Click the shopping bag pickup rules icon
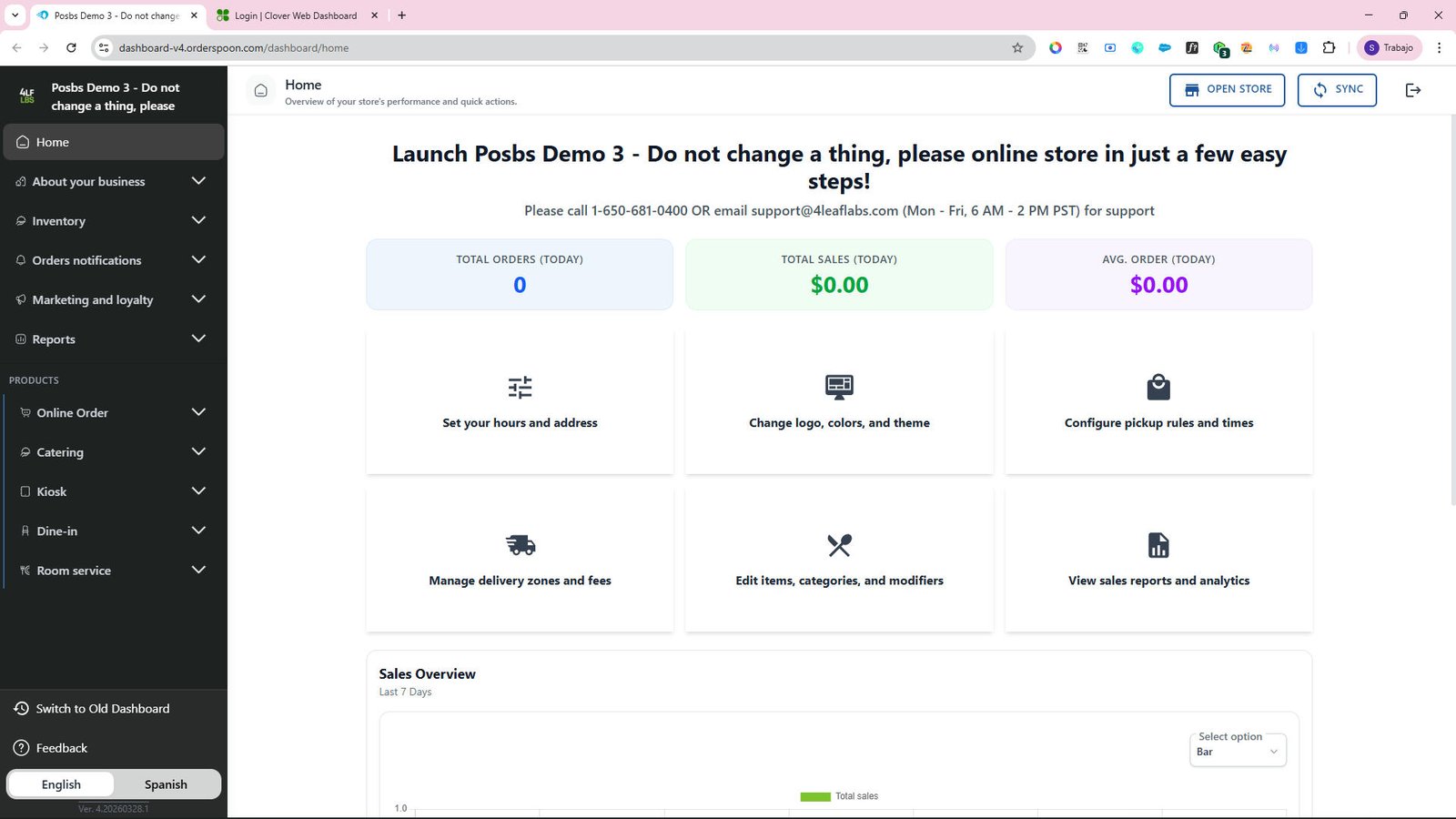The width and height of the screenshot is (1456, 819). click(1158, 388)
